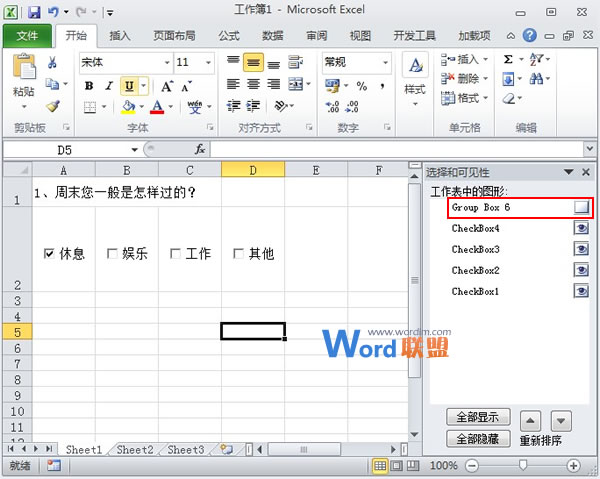The height and width of the screenshot is (479, 600).
Task: Click the insert function fx icon
Action: 199,149
